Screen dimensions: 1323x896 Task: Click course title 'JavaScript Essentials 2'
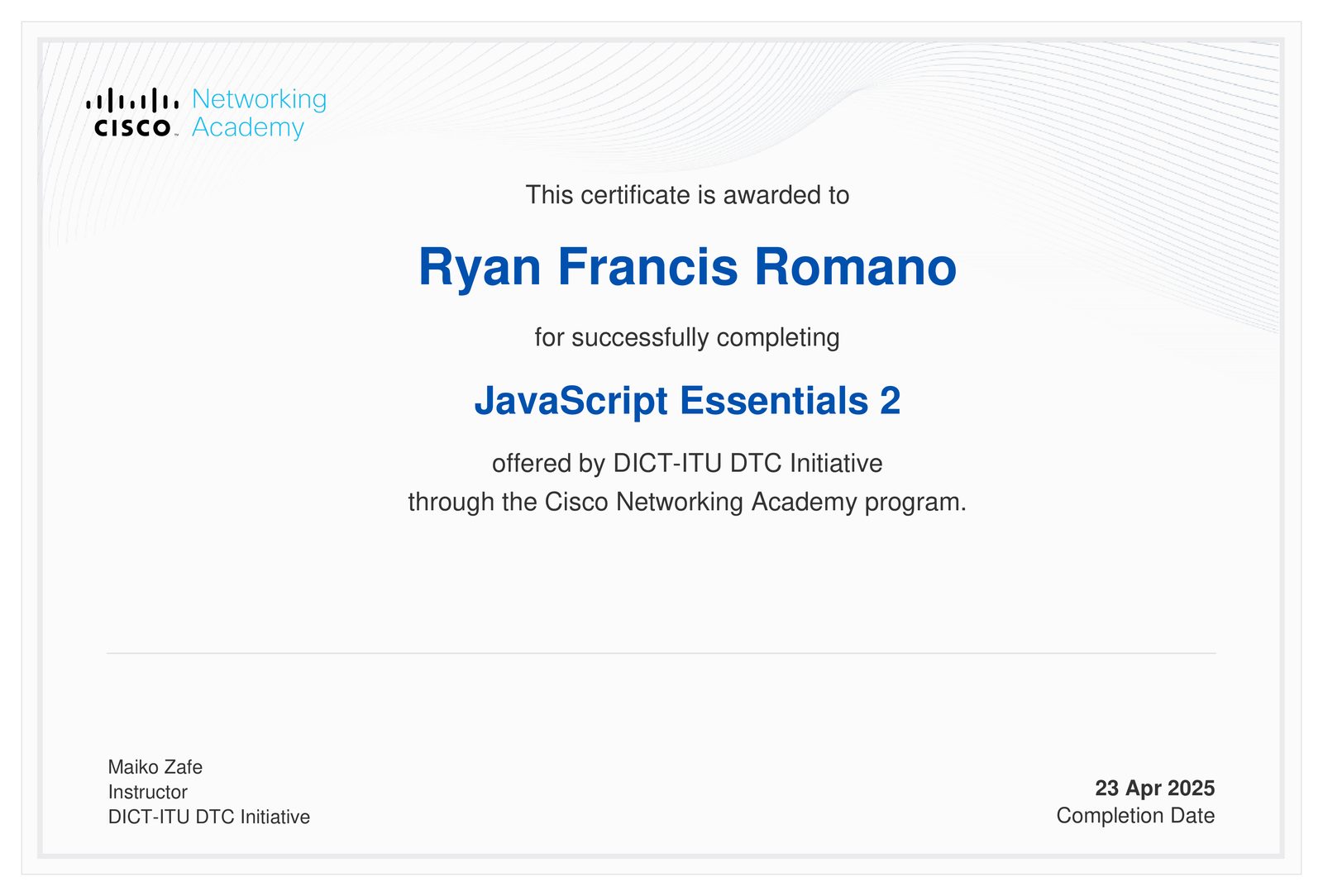point(687,402)
